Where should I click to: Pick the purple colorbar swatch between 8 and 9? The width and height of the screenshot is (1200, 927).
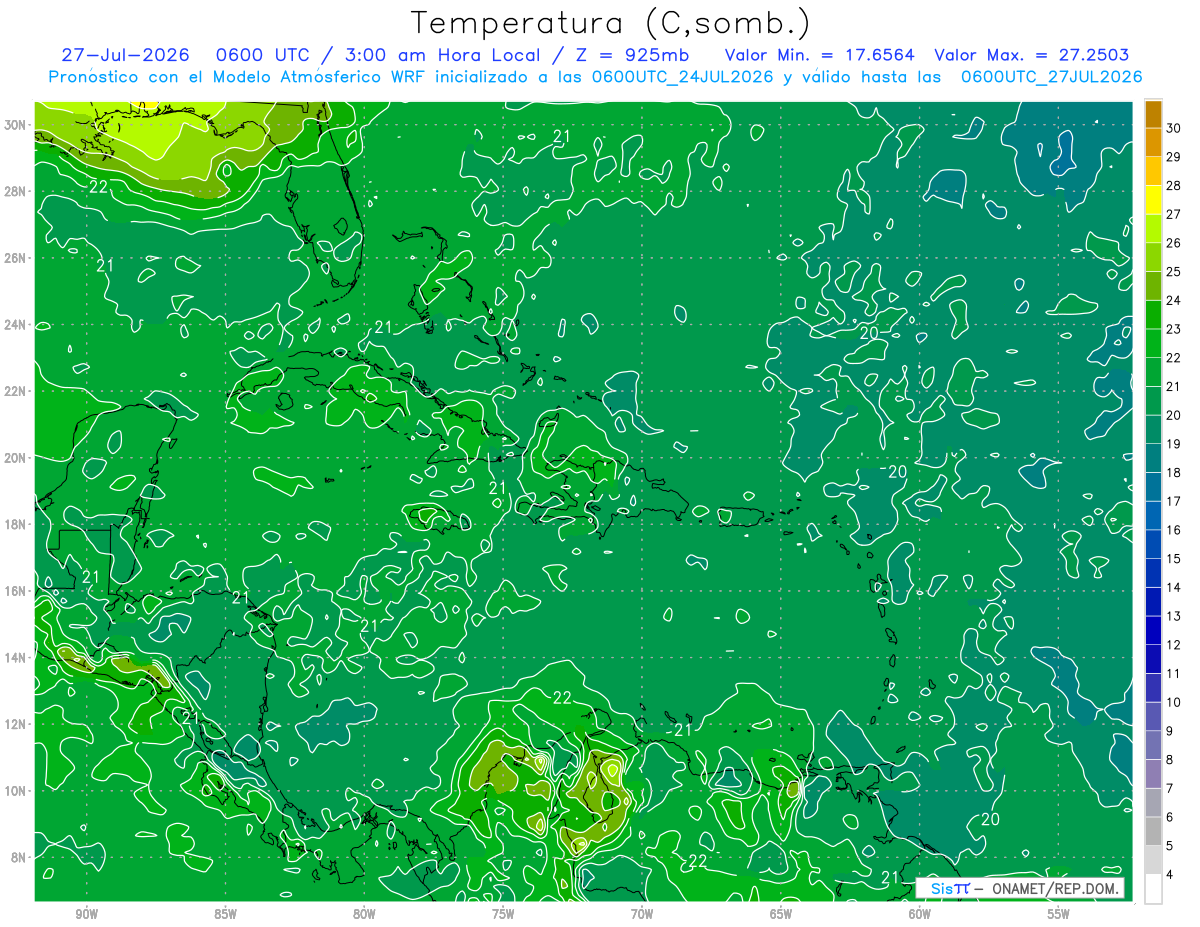pyautogui.click(x=1153, y=746)
